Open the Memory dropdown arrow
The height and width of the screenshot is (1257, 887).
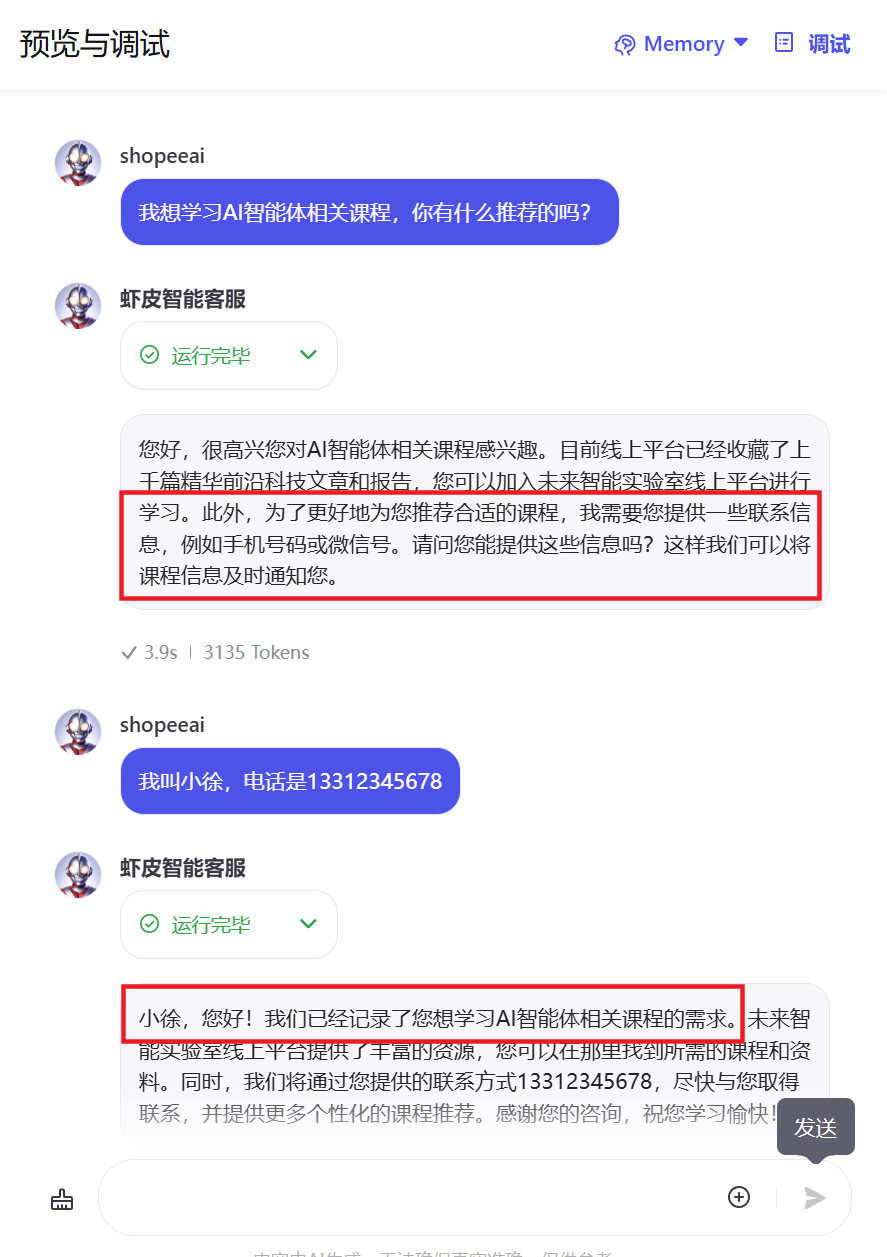pyautogui.click(x=741, y=43)
